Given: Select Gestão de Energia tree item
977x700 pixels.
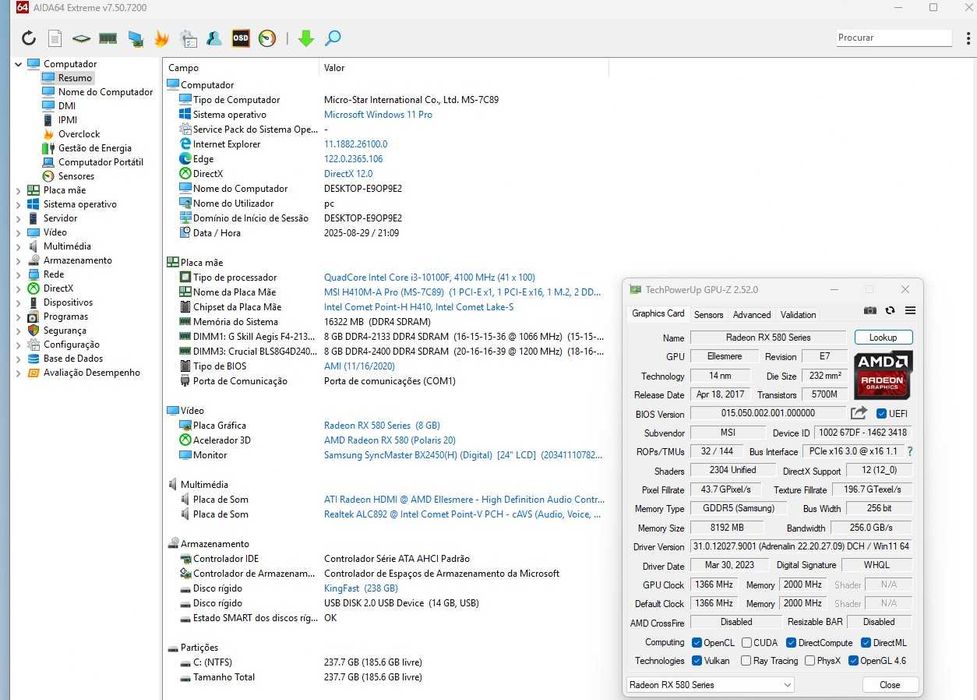Looking at the screenshot, I should click(95, 148).
